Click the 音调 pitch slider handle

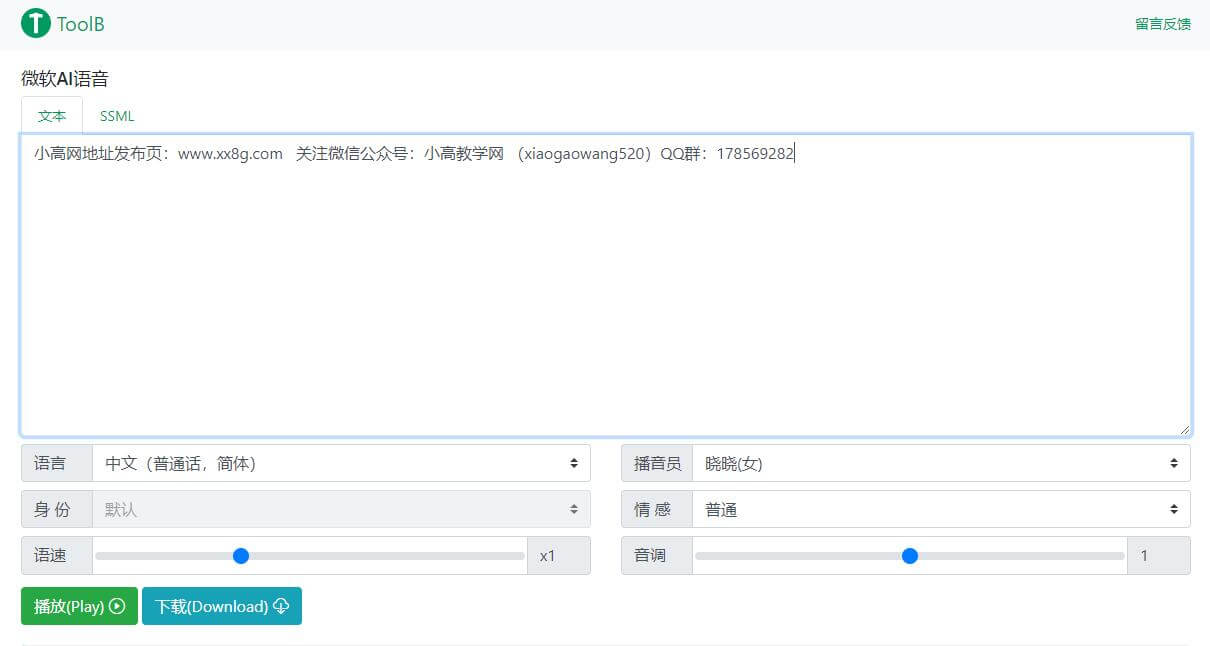coord(909,556)
